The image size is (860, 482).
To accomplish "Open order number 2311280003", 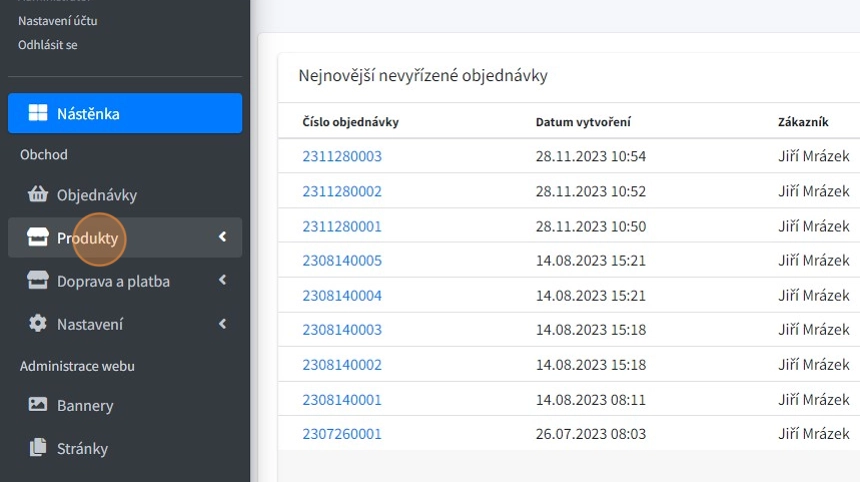I will point(342,156).
